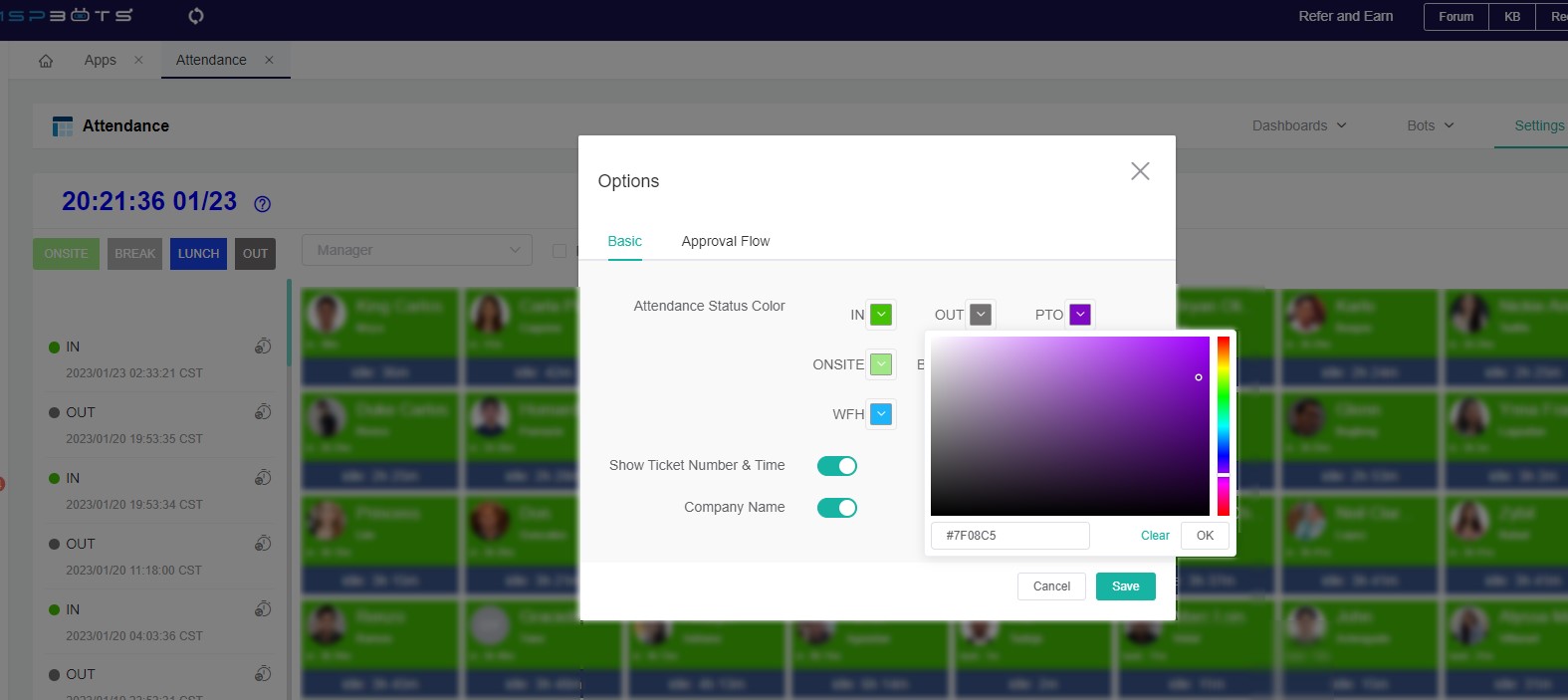
Task: Open the help icon next to clock
Action: point(262,204)
